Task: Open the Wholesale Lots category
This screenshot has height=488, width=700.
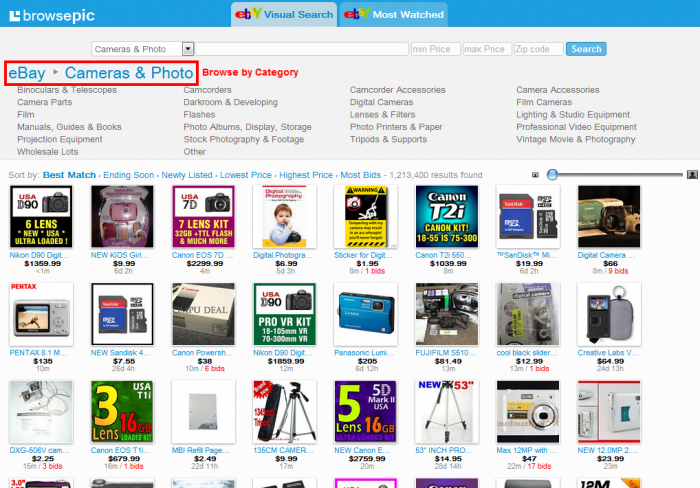Action: tap(47, 152)
